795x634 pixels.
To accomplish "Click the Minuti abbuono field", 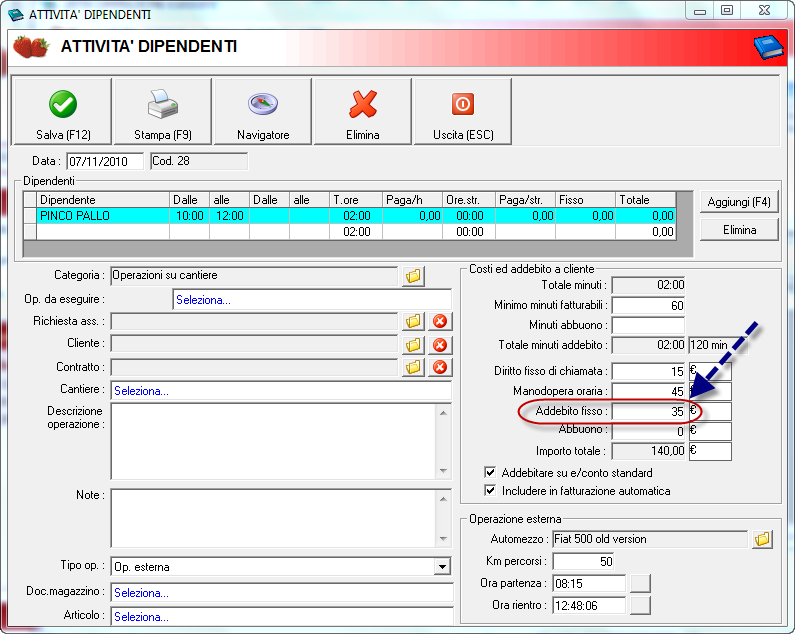I will (x=648, y=325).
